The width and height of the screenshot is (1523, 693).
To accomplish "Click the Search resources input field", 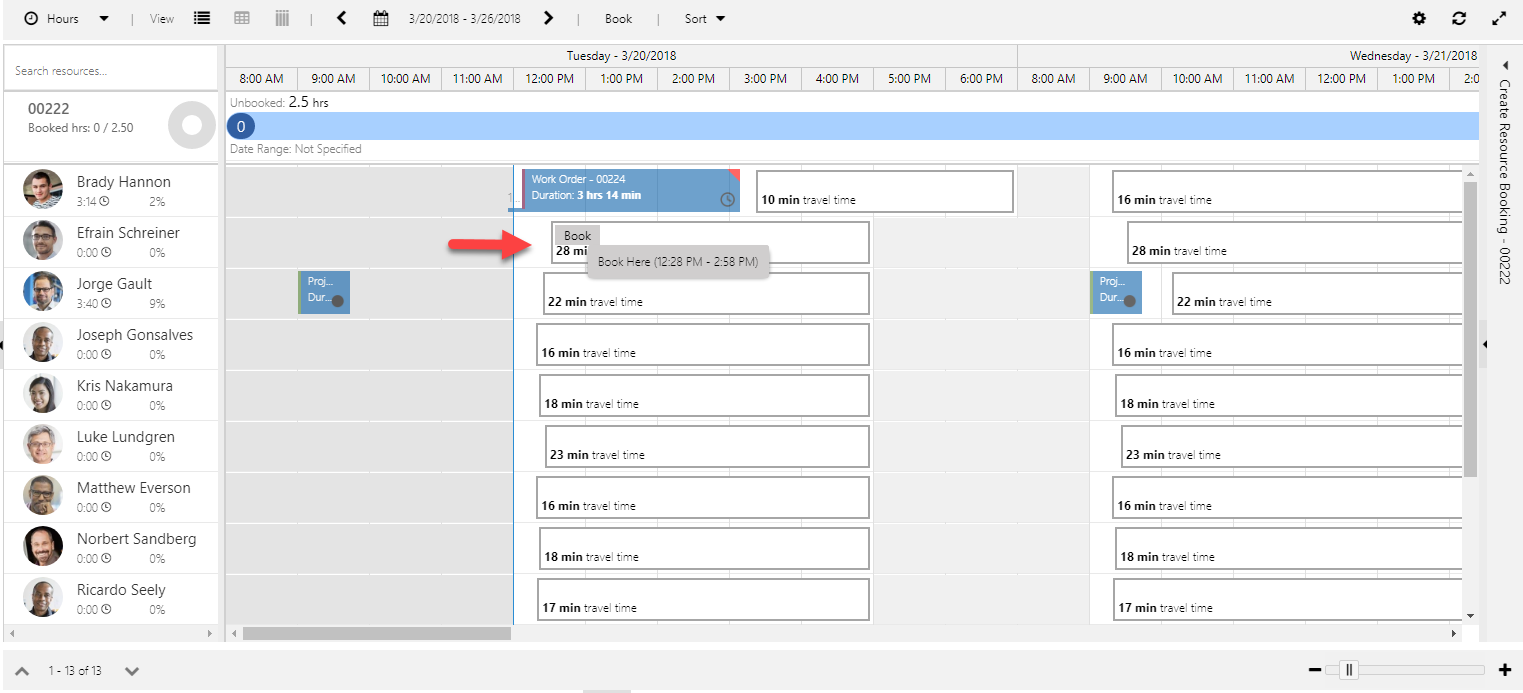I will (110, 67).
